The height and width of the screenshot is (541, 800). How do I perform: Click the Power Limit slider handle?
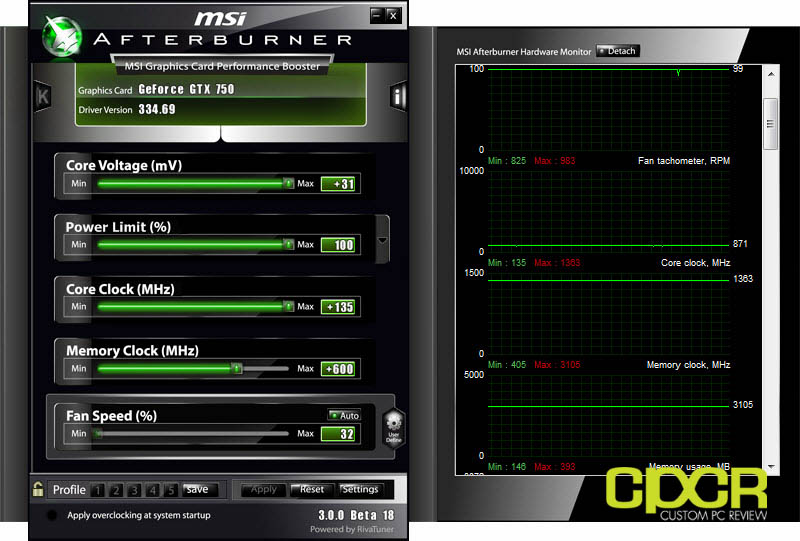288,244
